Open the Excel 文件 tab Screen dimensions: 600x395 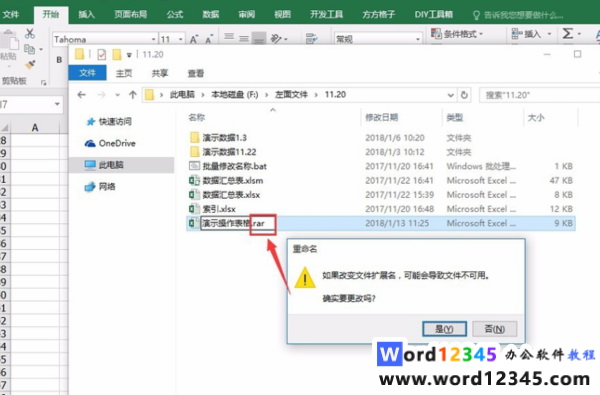pos(11,15)
